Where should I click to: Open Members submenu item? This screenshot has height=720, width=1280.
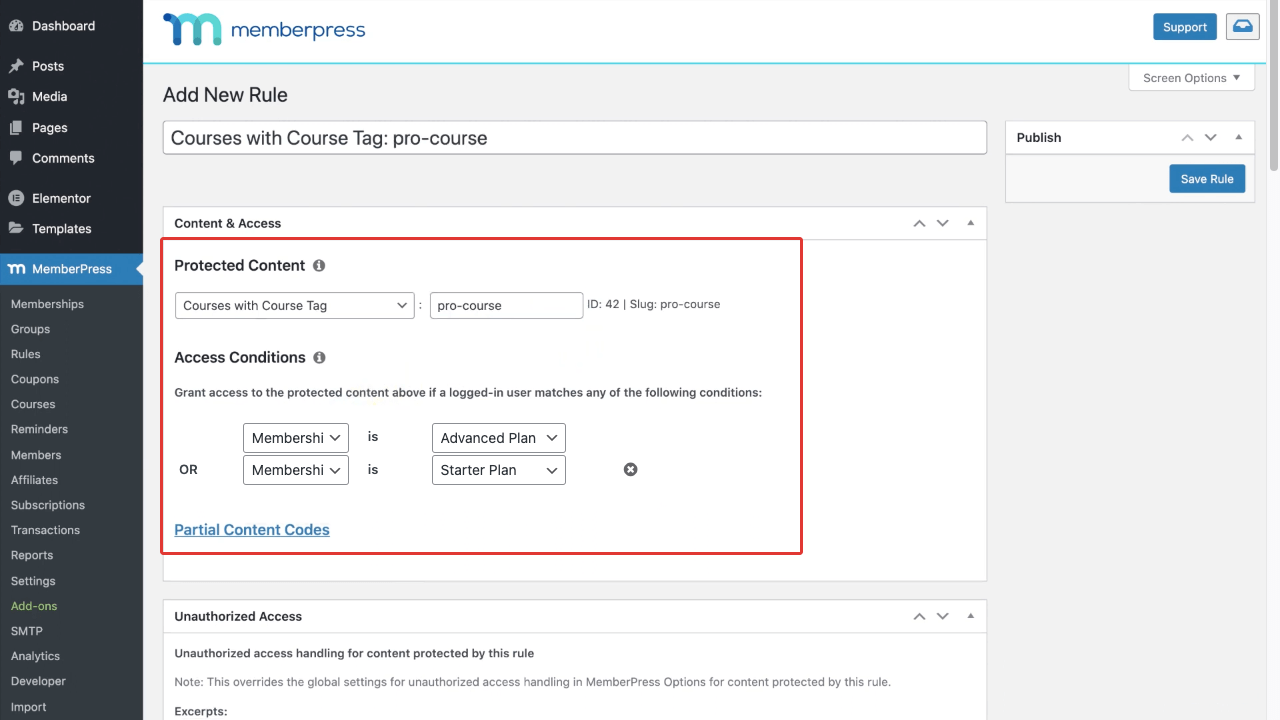click(36, 455)
